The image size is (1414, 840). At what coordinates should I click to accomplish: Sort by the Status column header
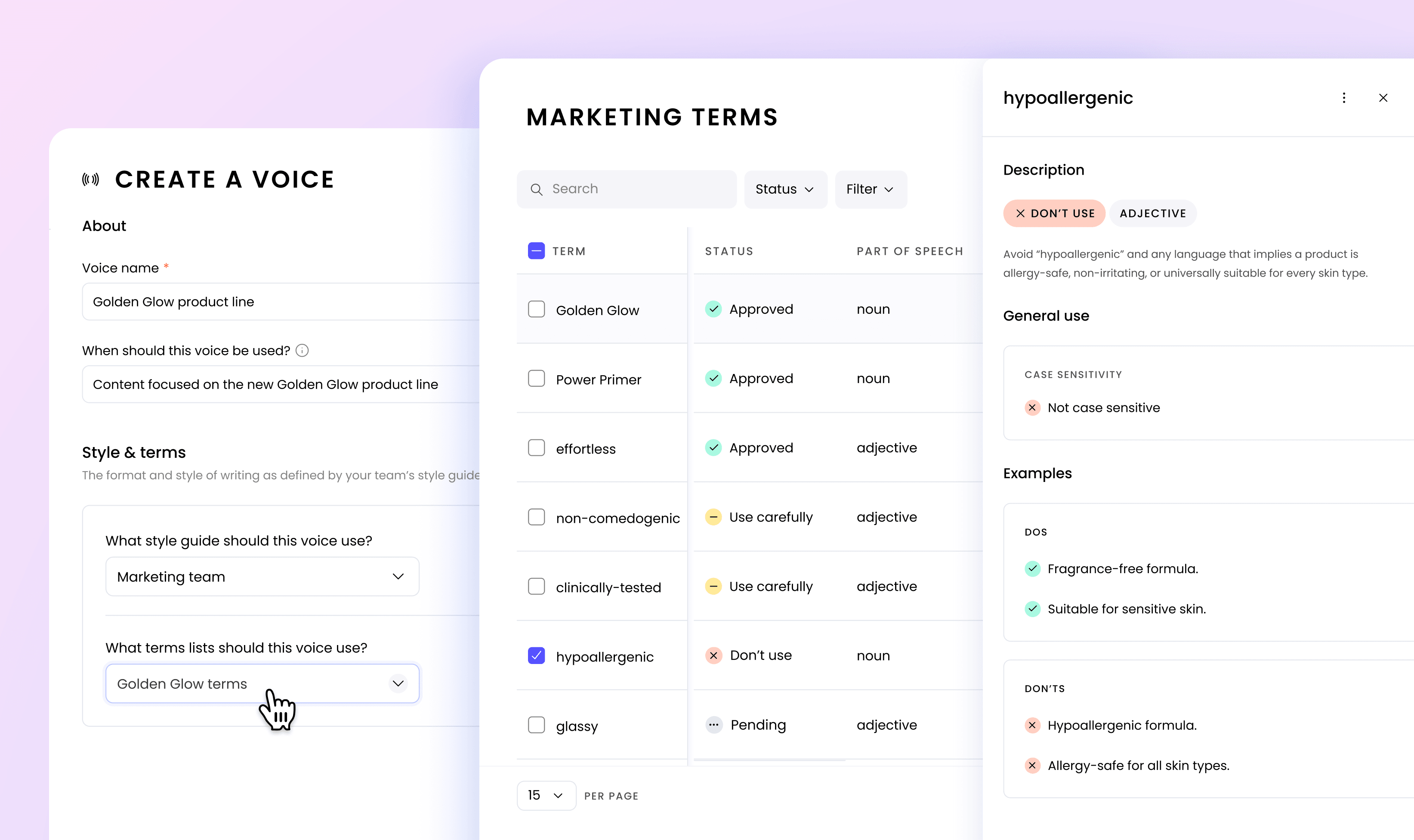coord(729,251)
